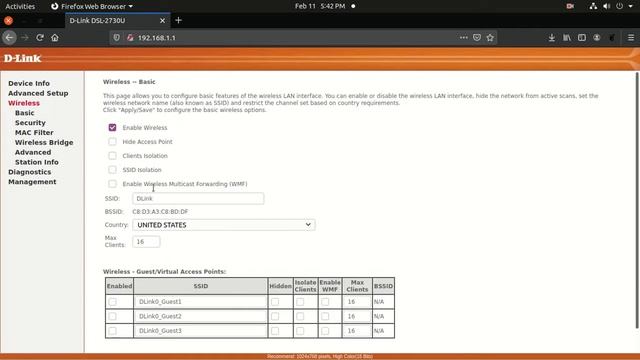Open Station Info page

37,162
